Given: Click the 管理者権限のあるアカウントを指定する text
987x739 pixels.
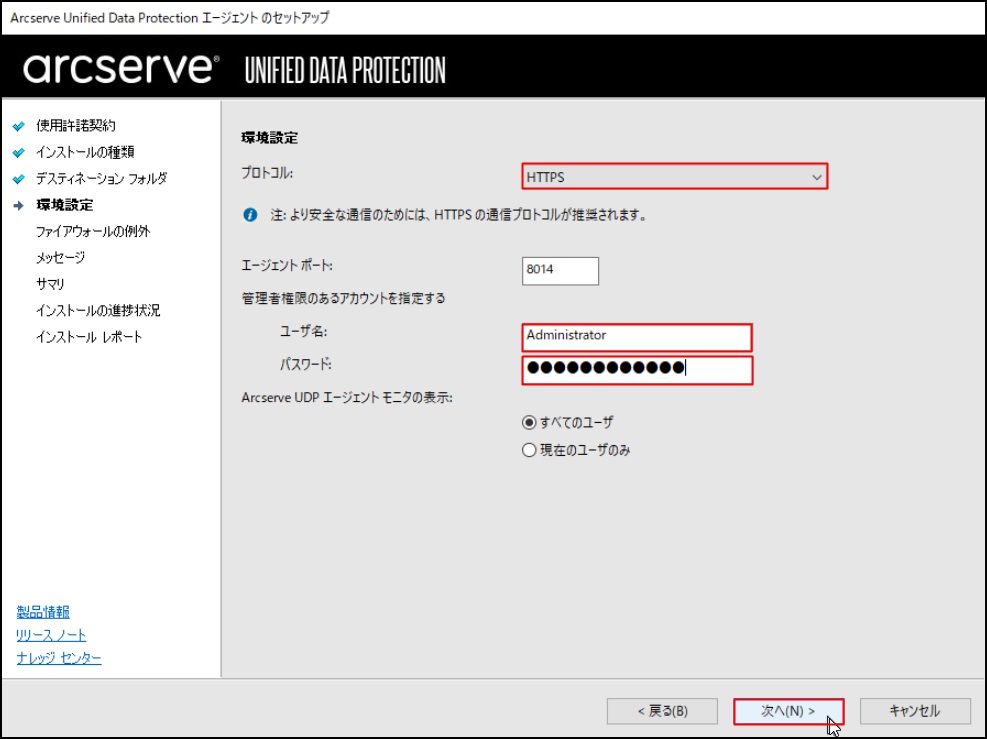Looking at the screenshot, I should click(x=343, y=298).
